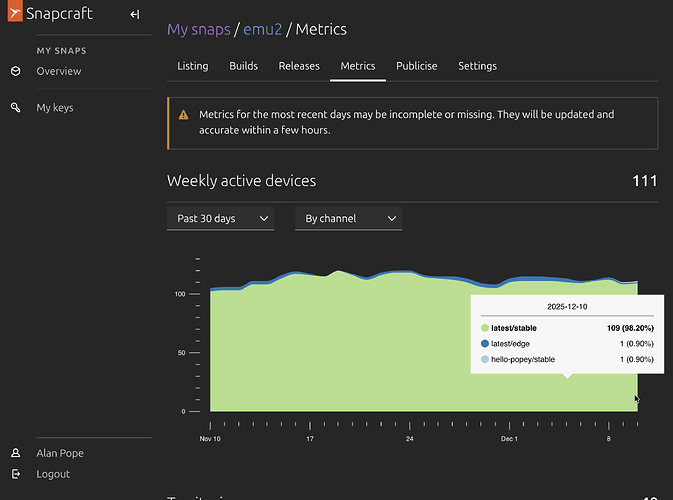Click the Overview cube icon
673x500 pixels.
tap(15, 71)
